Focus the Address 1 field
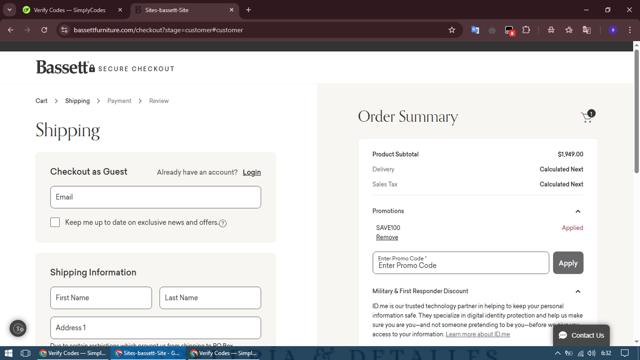This screenshot has height=360, width=640. click(156, 327)
